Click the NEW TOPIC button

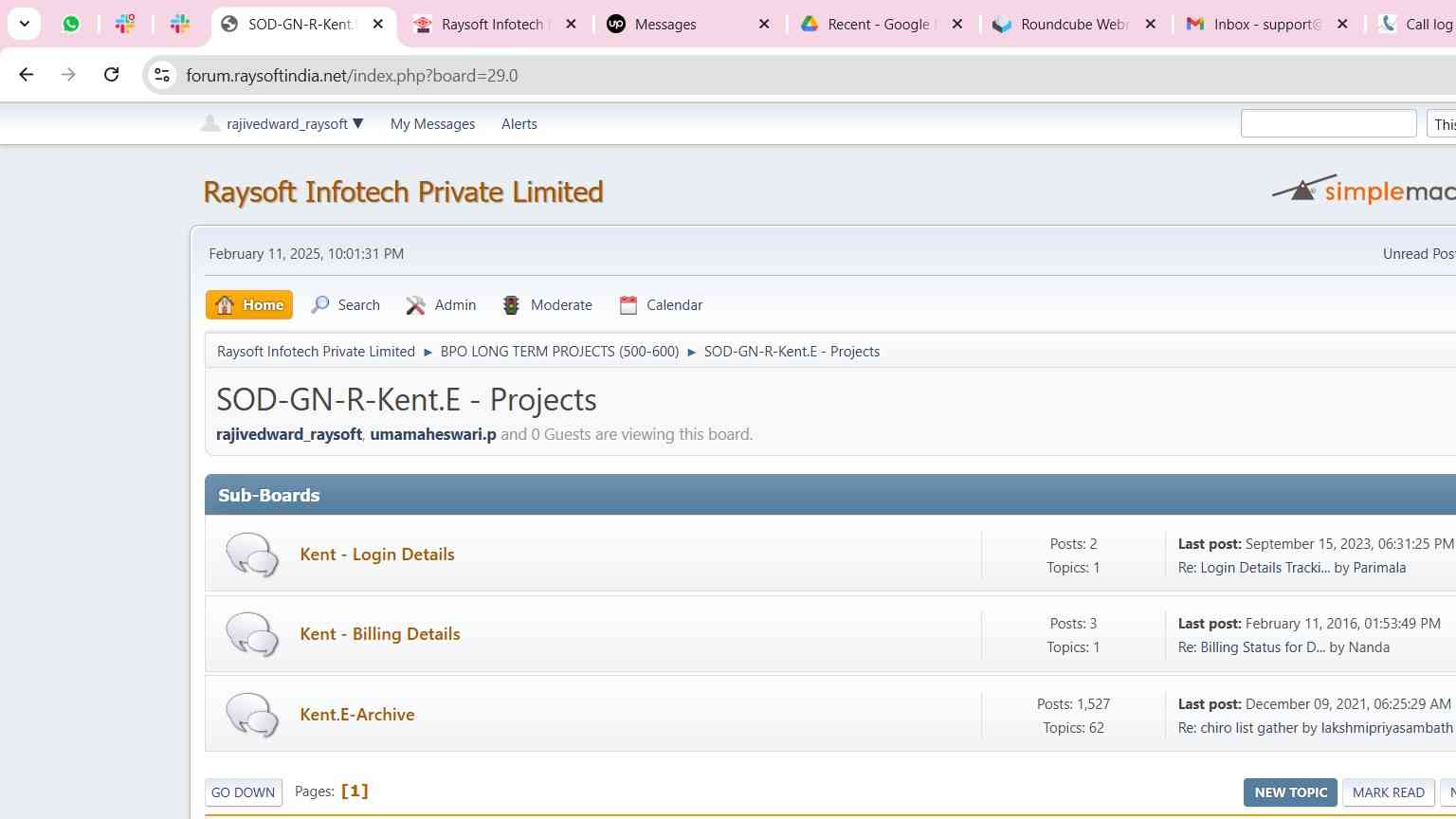(x=1290, y=792)
